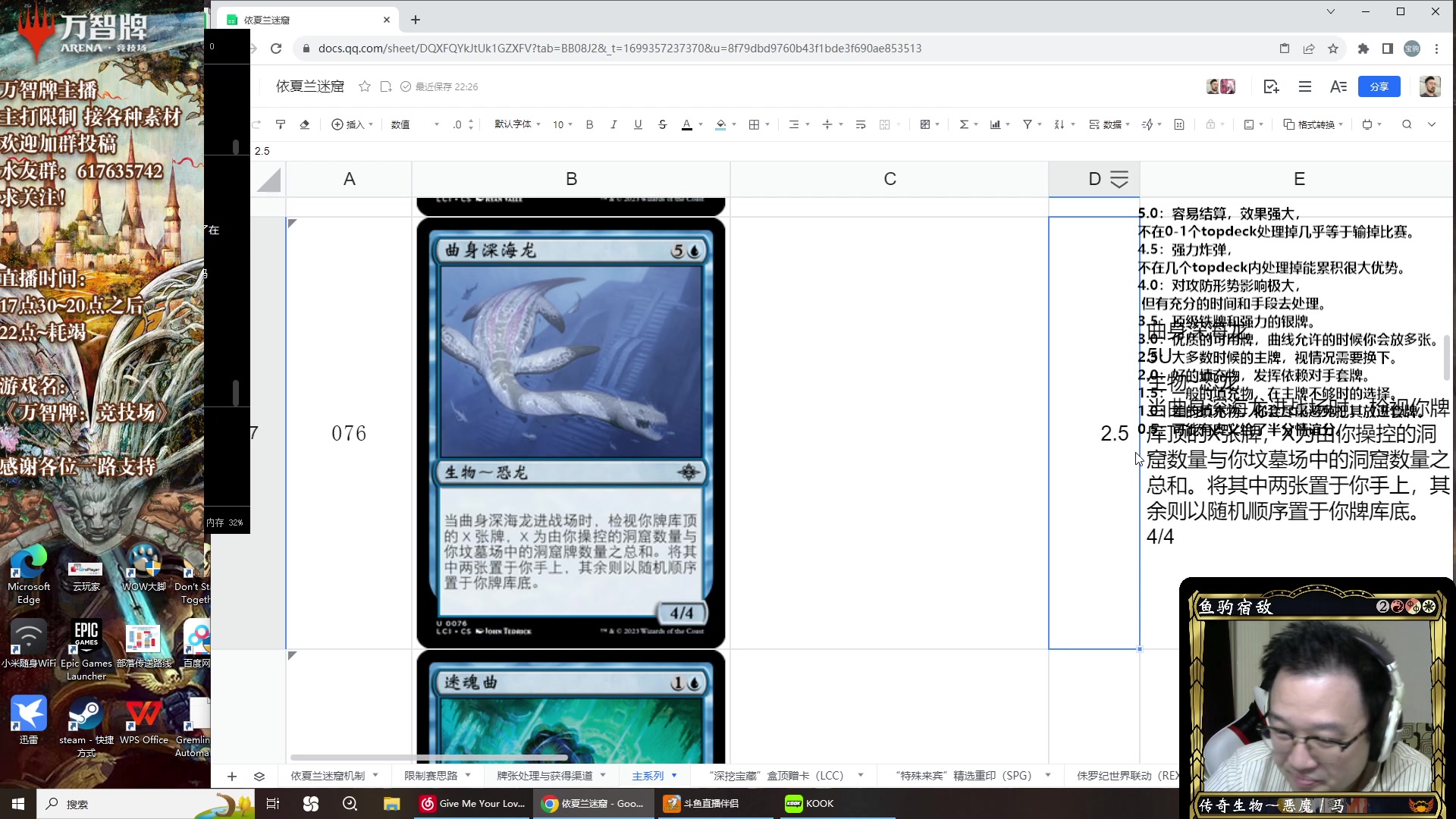The width and height of the screenshot is (1456, 819).
Task: Expand the 限制赛思路 dropdown tab
Action: click(468, 775)
